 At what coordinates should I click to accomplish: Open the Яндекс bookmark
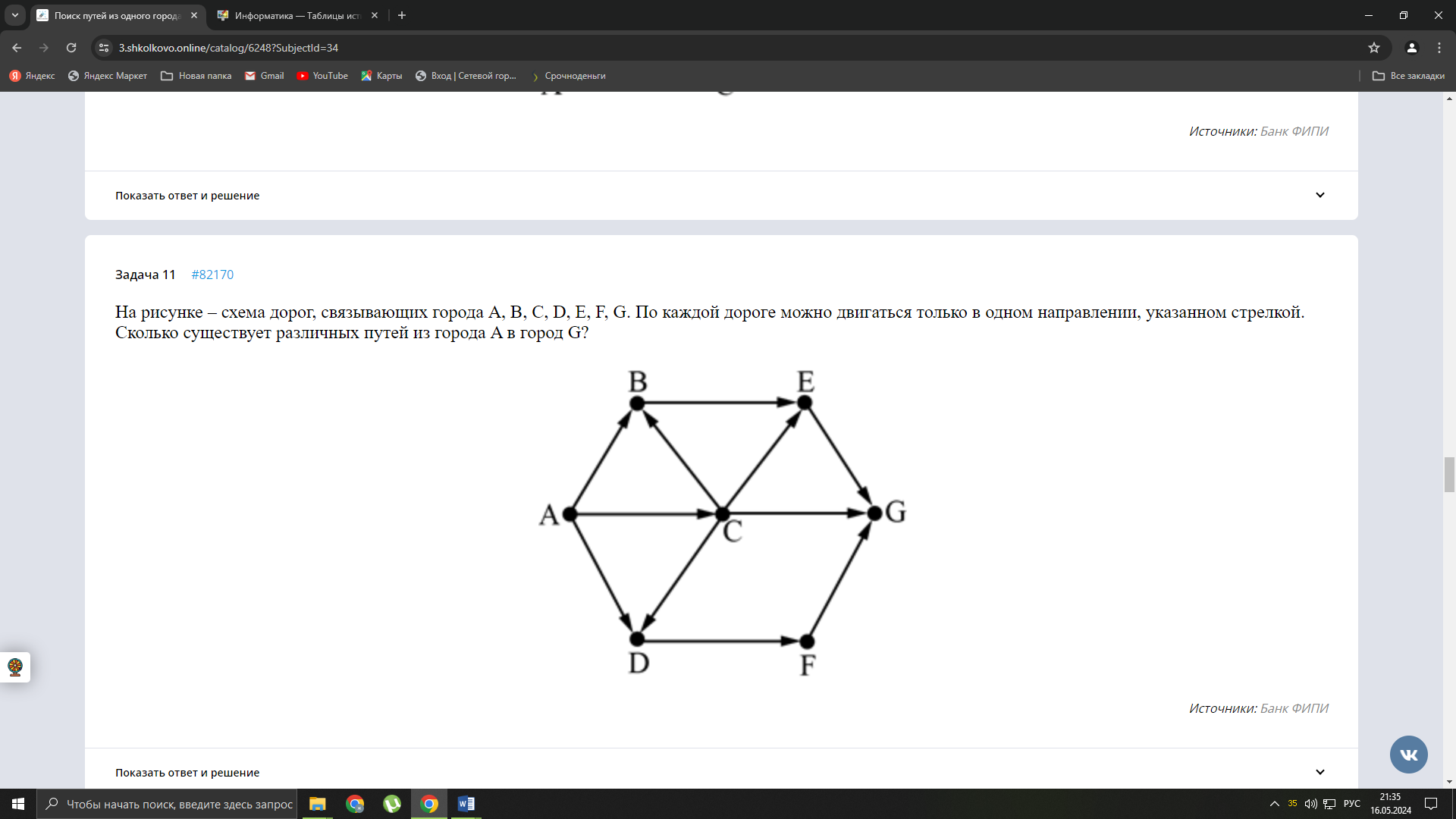pos(33,76)
